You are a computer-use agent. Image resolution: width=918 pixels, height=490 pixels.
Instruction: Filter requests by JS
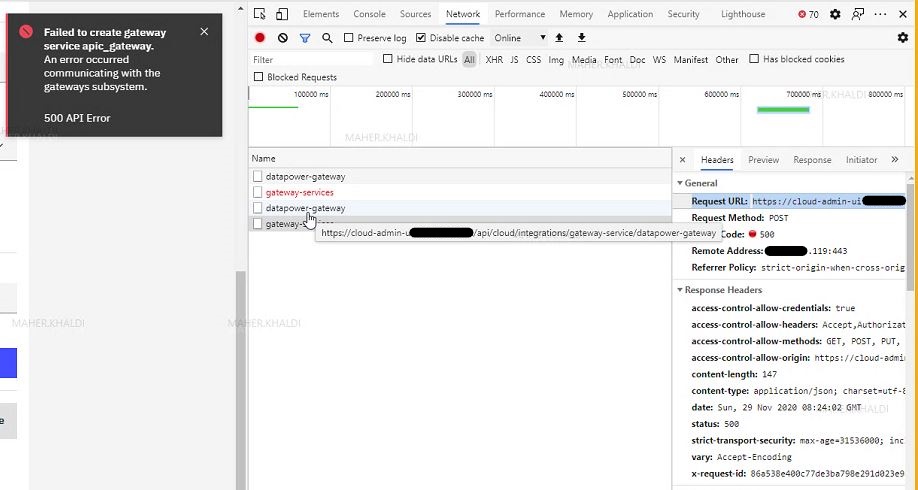click(x=514, y=60)
